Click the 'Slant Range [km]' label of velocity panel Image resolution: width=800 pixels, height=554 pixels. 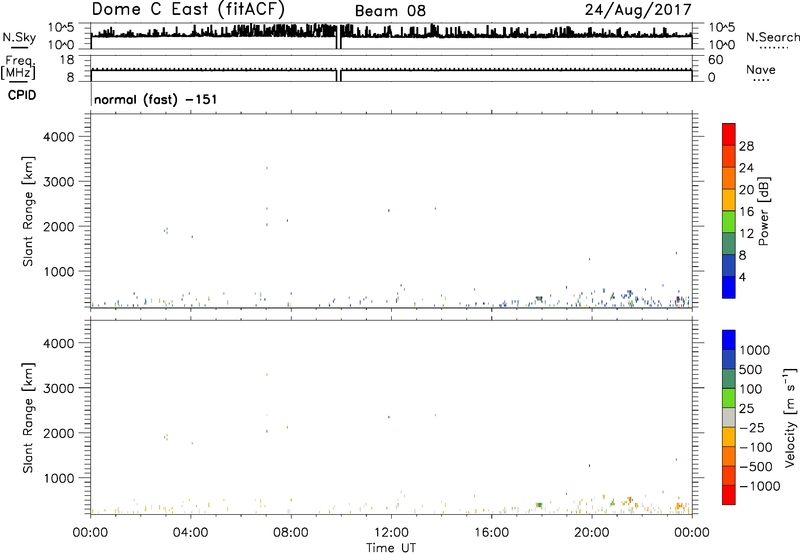28,418
